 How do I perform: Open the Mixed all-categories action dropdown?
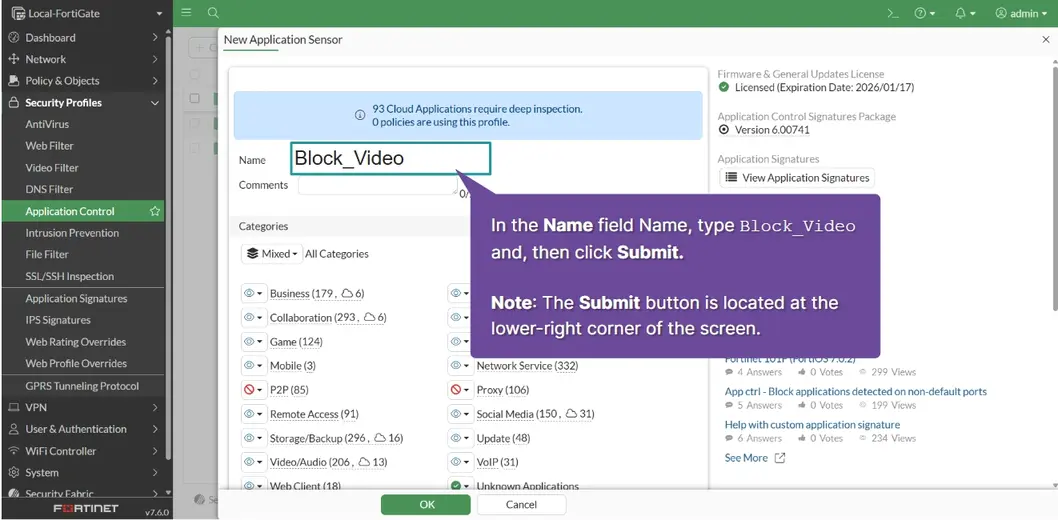(272, 254)
